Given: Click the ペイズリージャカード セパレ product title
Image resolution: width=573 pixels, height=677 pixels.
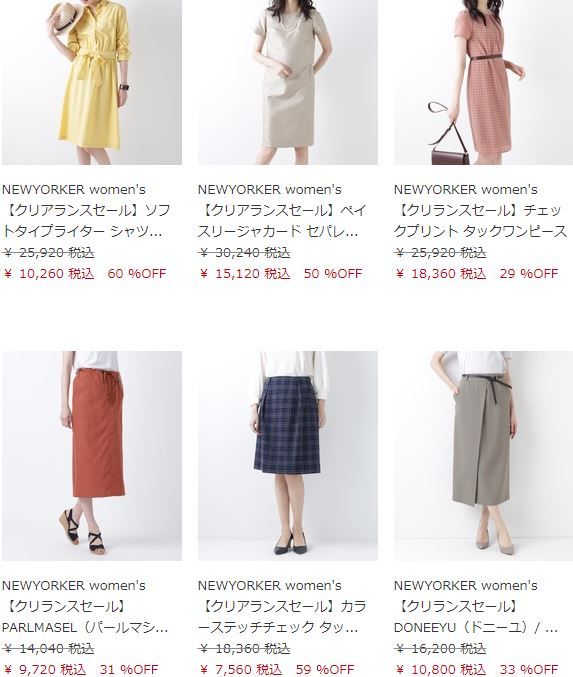Looking at the screenshot, I should pos(282,221).
